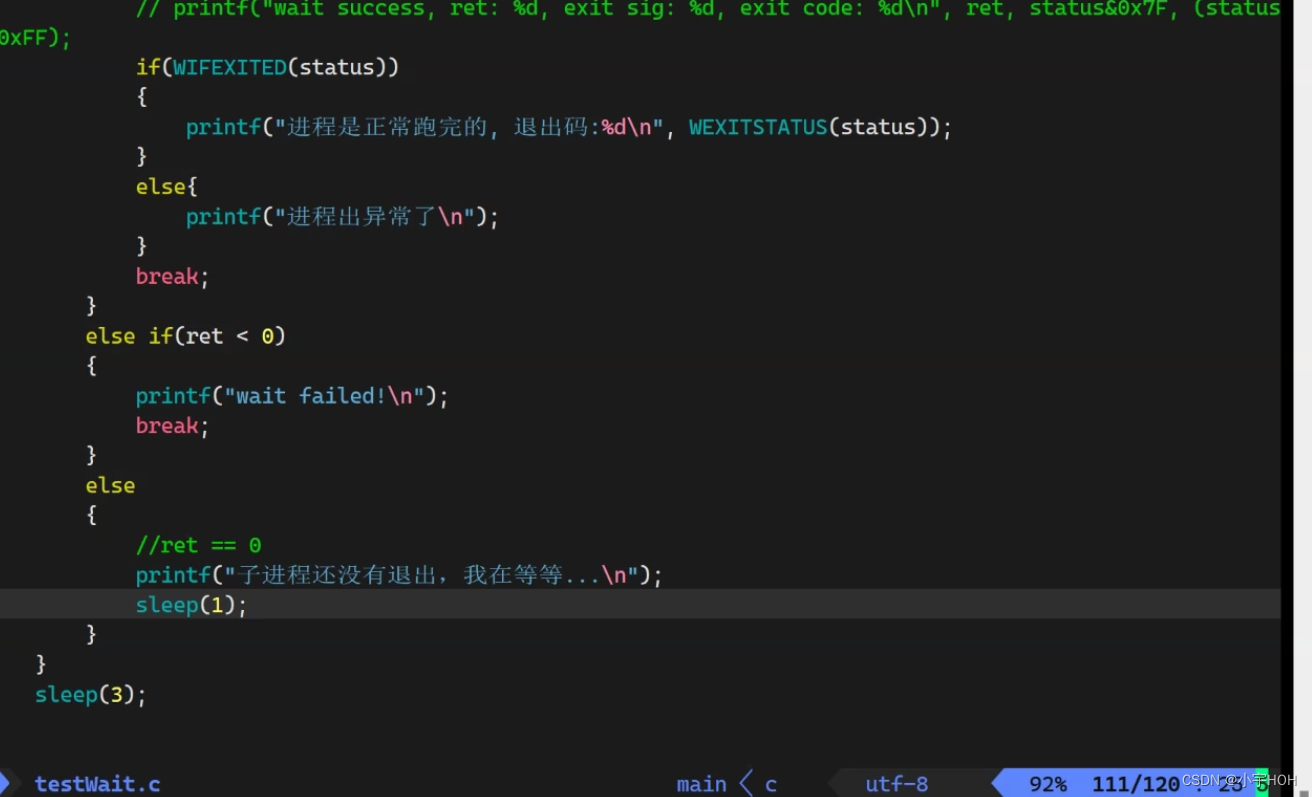Click the 111/120 line counter
Viewport: 1312px width, 797px height.
tap(1135, 784)
